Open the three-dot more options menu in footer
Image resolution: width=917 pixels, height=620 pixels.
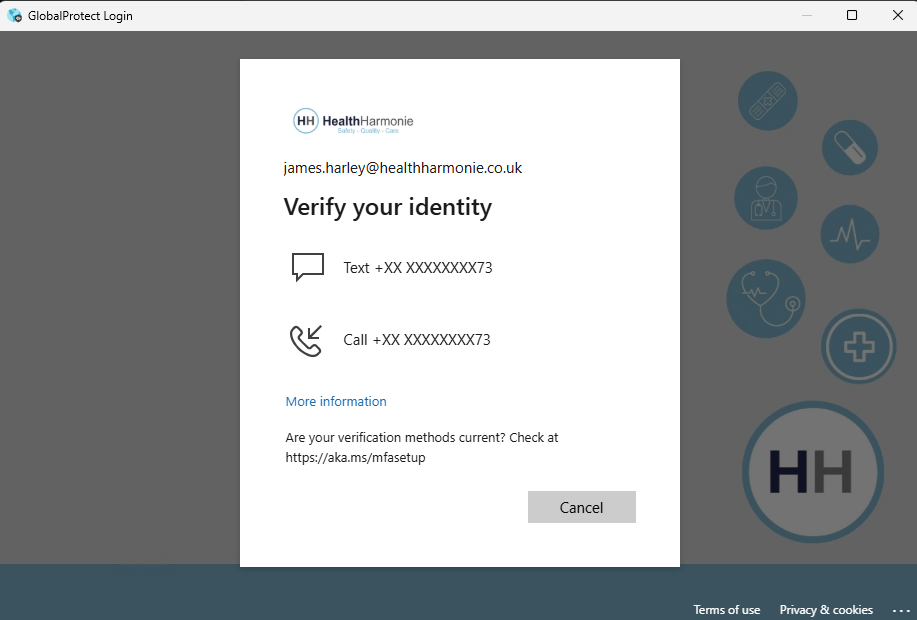point(901,610)
